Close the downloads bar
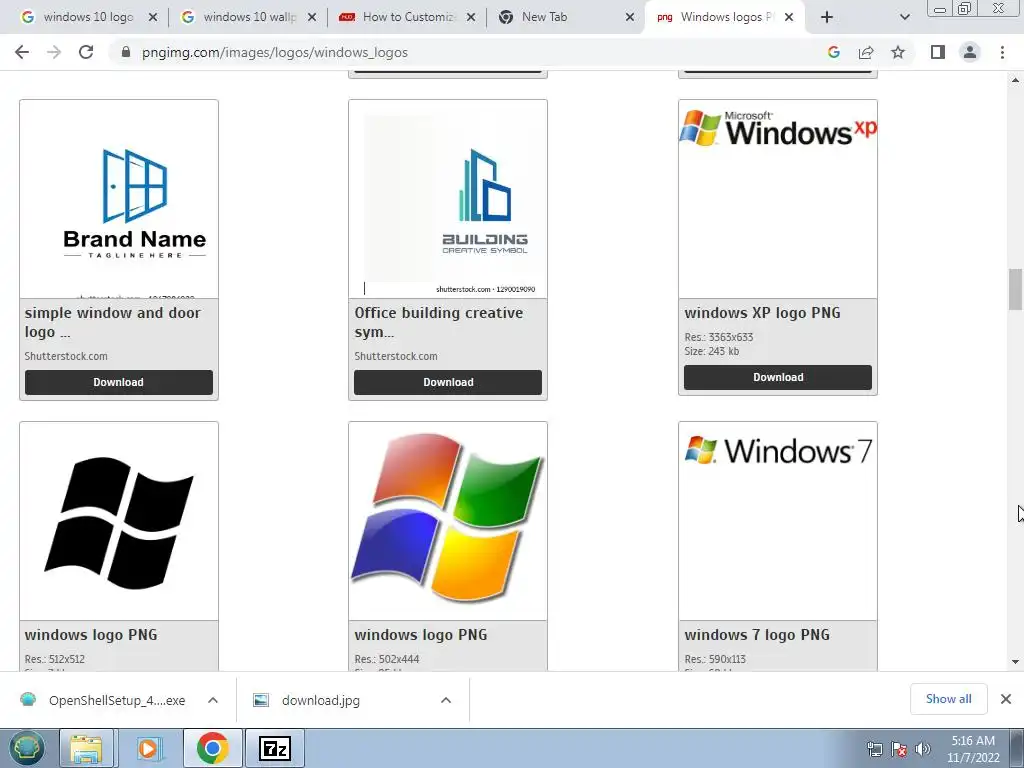The image size is (1024, 768). [x=1006, y=699]
